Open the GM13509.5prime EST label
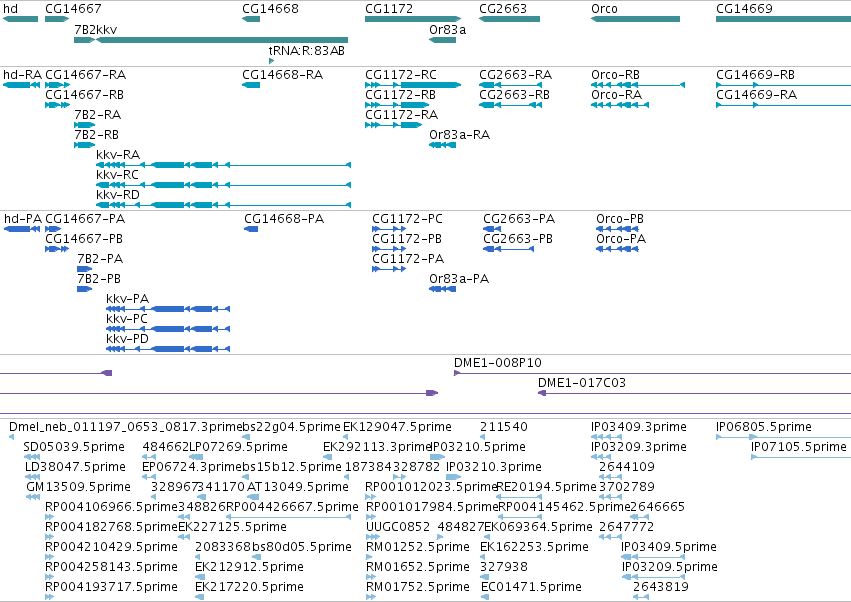Screen dimensions: 851x602 tap(78, 487)
